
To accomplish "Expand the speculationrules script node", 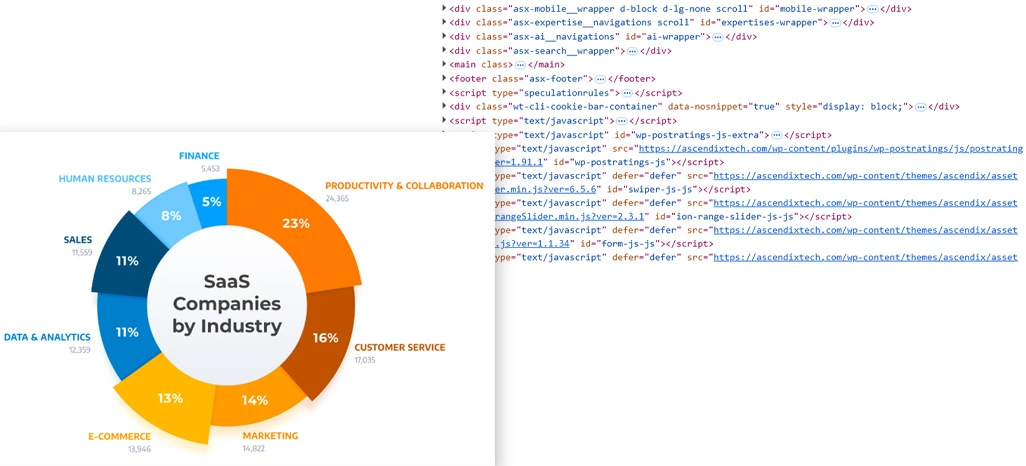I will coord(445,93).
